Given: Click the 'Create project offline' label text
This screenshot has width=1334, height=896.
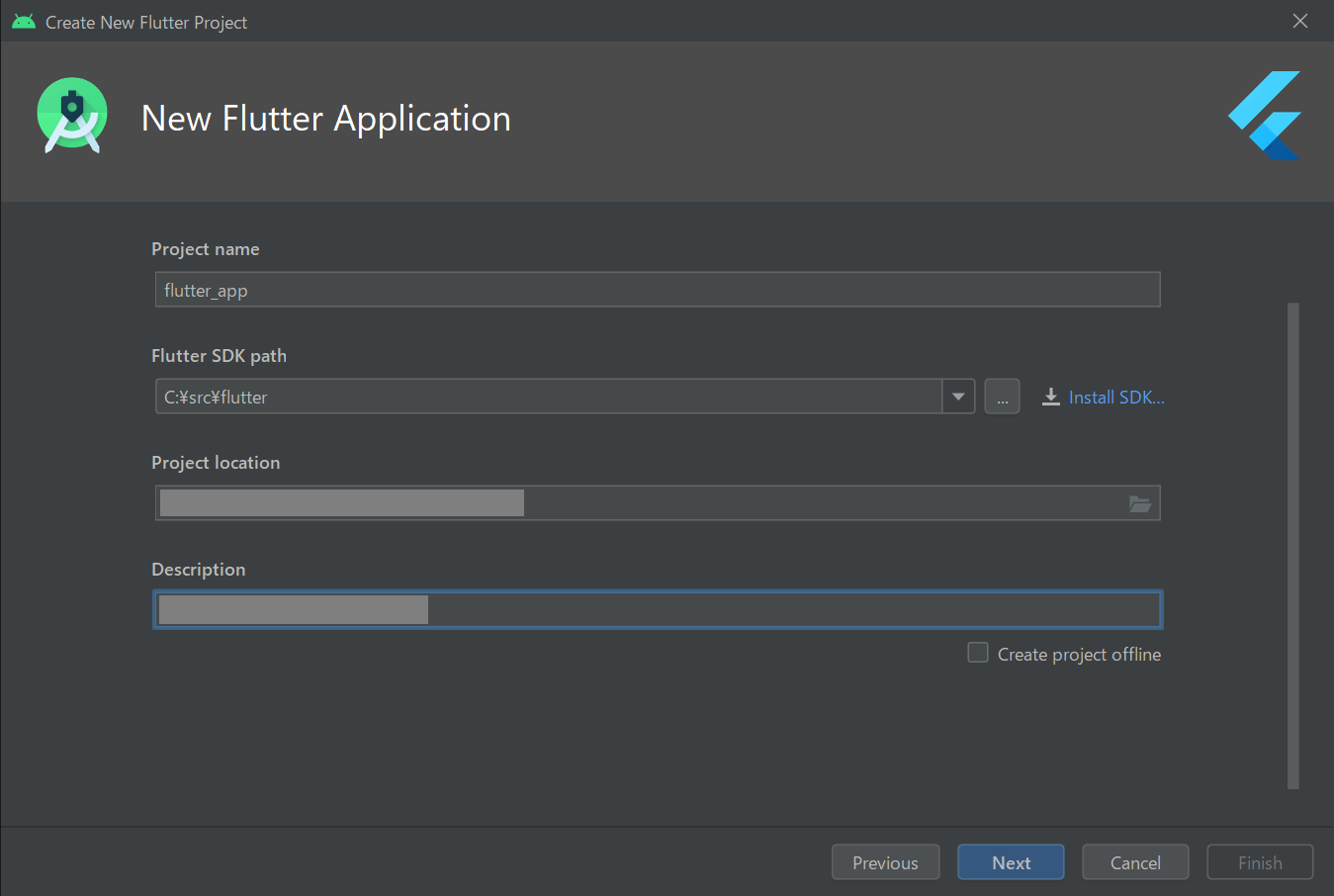Looking at the screenshot, I should coord(1079,655).
